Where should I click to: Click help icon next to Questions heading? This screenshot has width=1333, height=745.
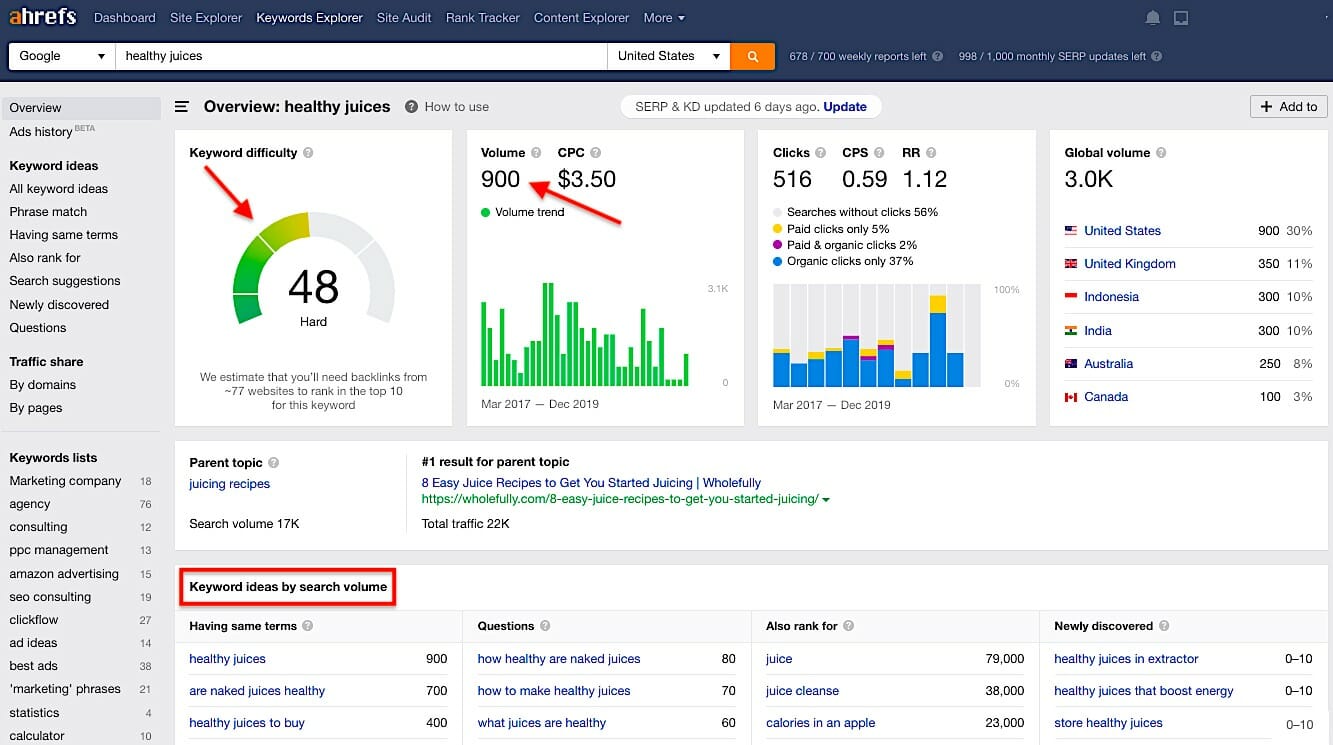point(545,626)
